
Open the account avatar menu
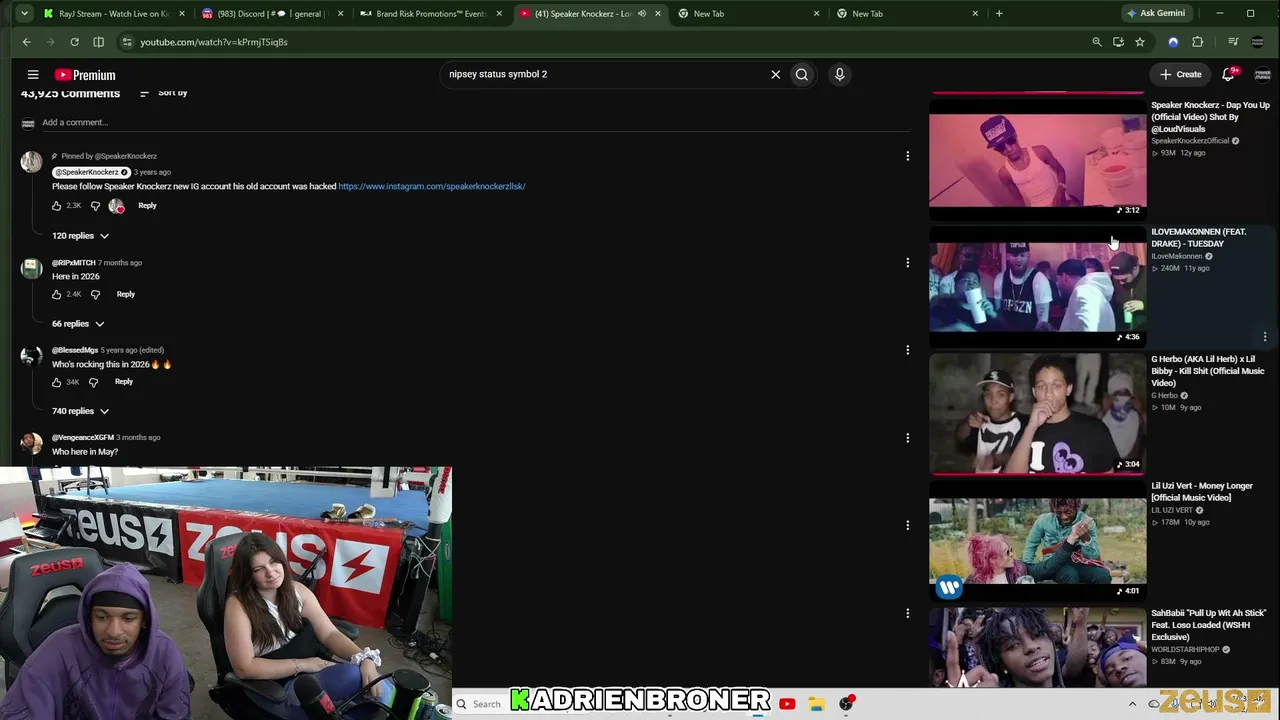tap(1262, 74)
